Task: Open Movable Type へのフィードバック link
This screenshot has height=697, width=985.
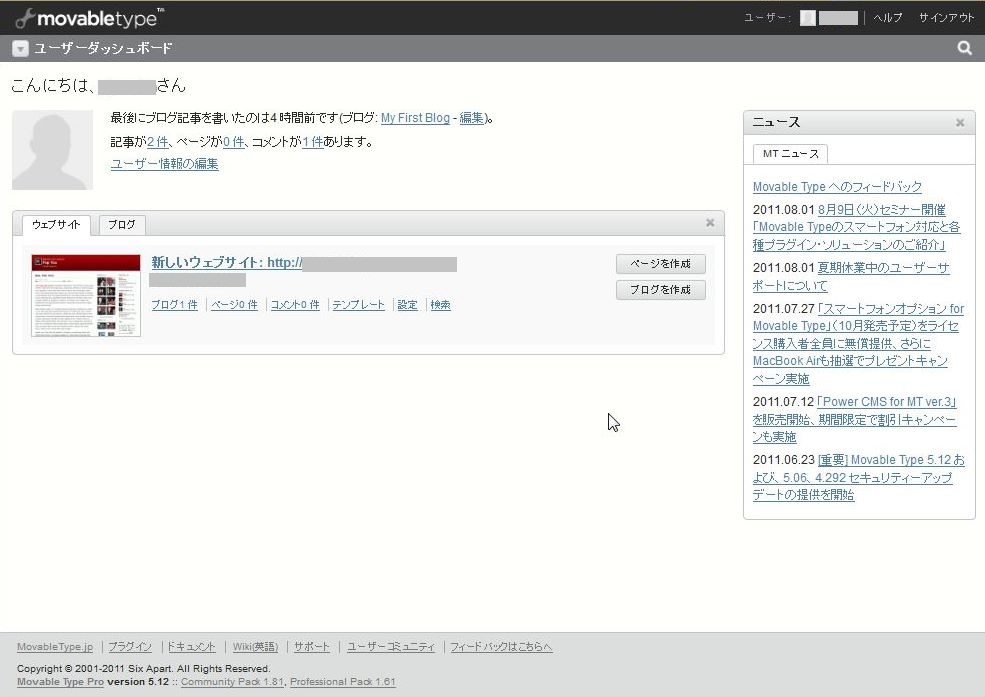Action: pos(837,186)
